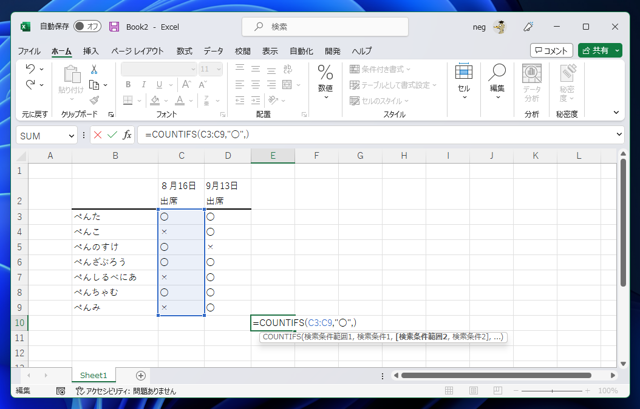The height and width of the screenshot is (409, 640).
Task: Click the Copy icon
Action: (94, 85)
